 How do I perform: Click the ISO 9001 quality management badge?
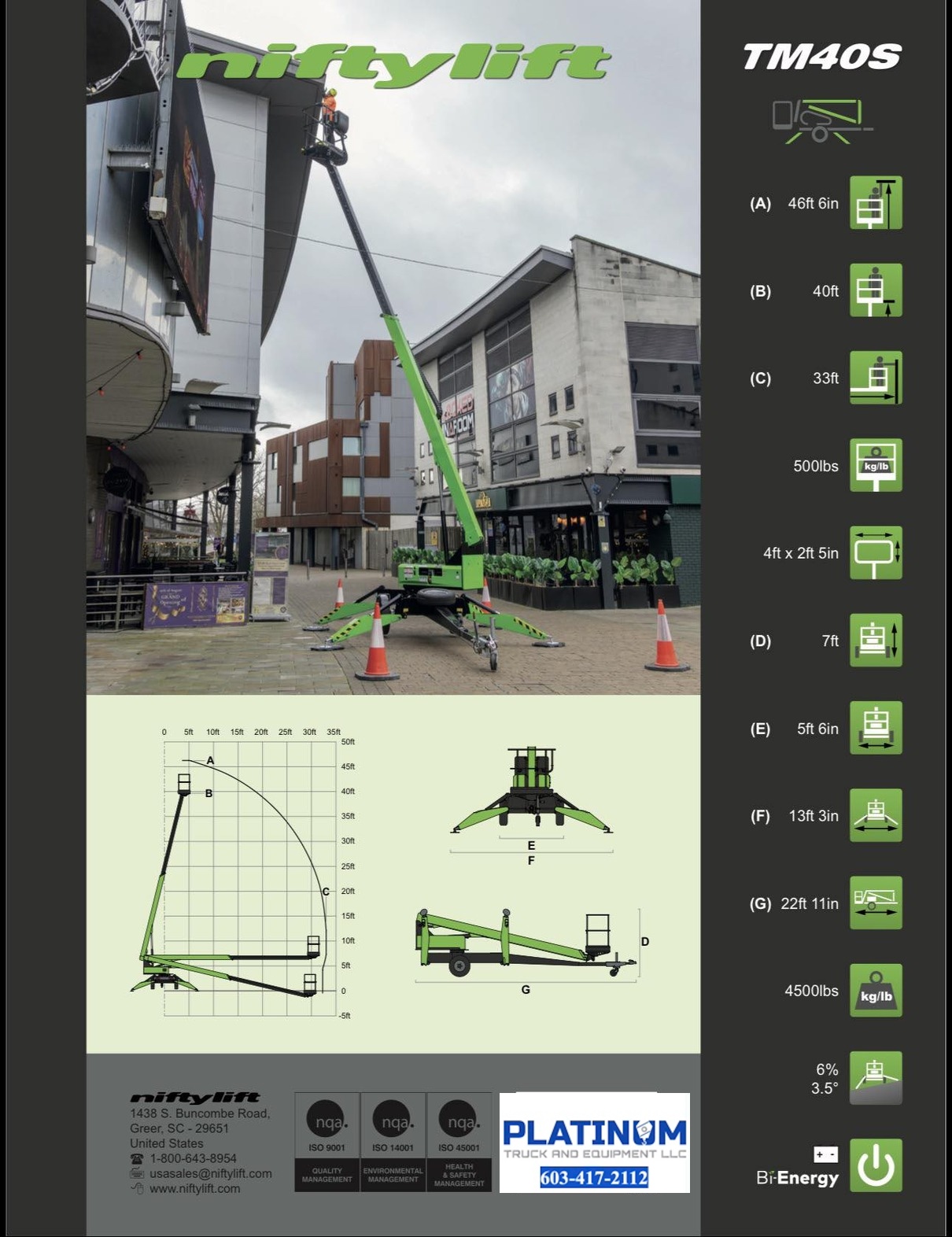point(327,1142)
